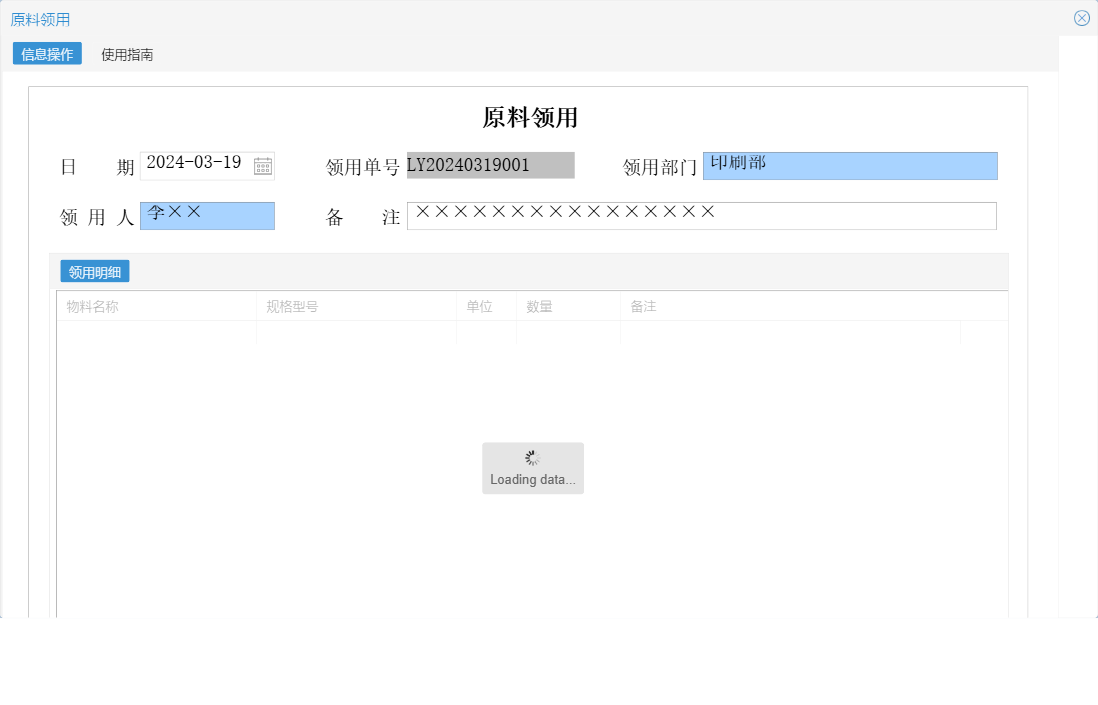Open the date picker calendar icon
This screenshot has height=705, width=1098.
click(x=263, y=166)
